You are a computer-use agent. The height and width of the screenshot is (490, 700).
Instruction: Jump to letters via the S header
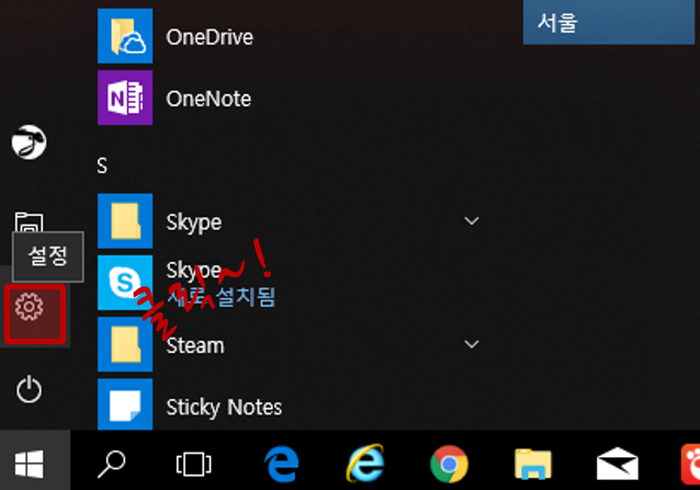click(102, 166)
